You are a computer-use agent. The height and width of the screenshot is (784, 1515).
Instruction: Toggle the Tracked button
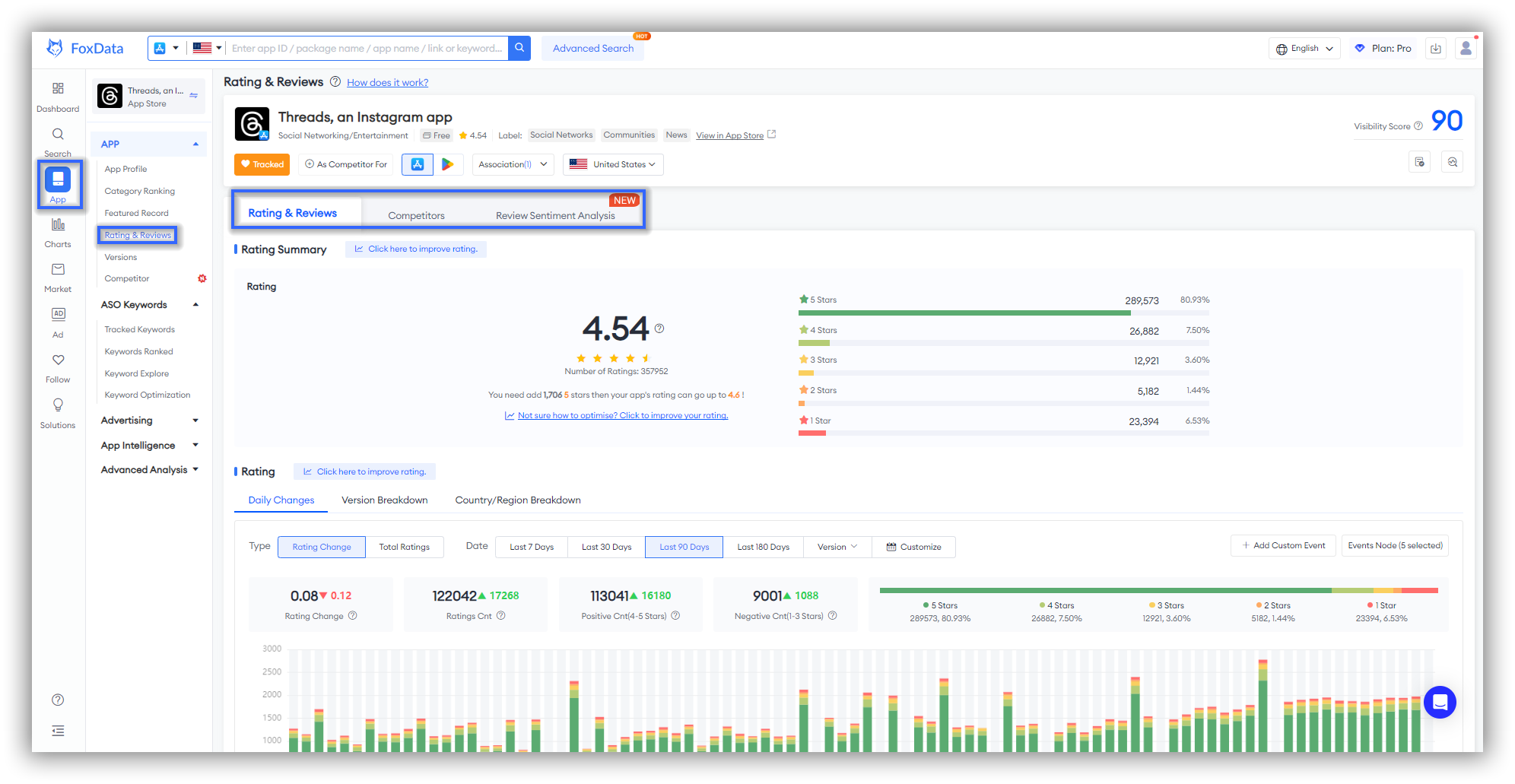(262, 164)
